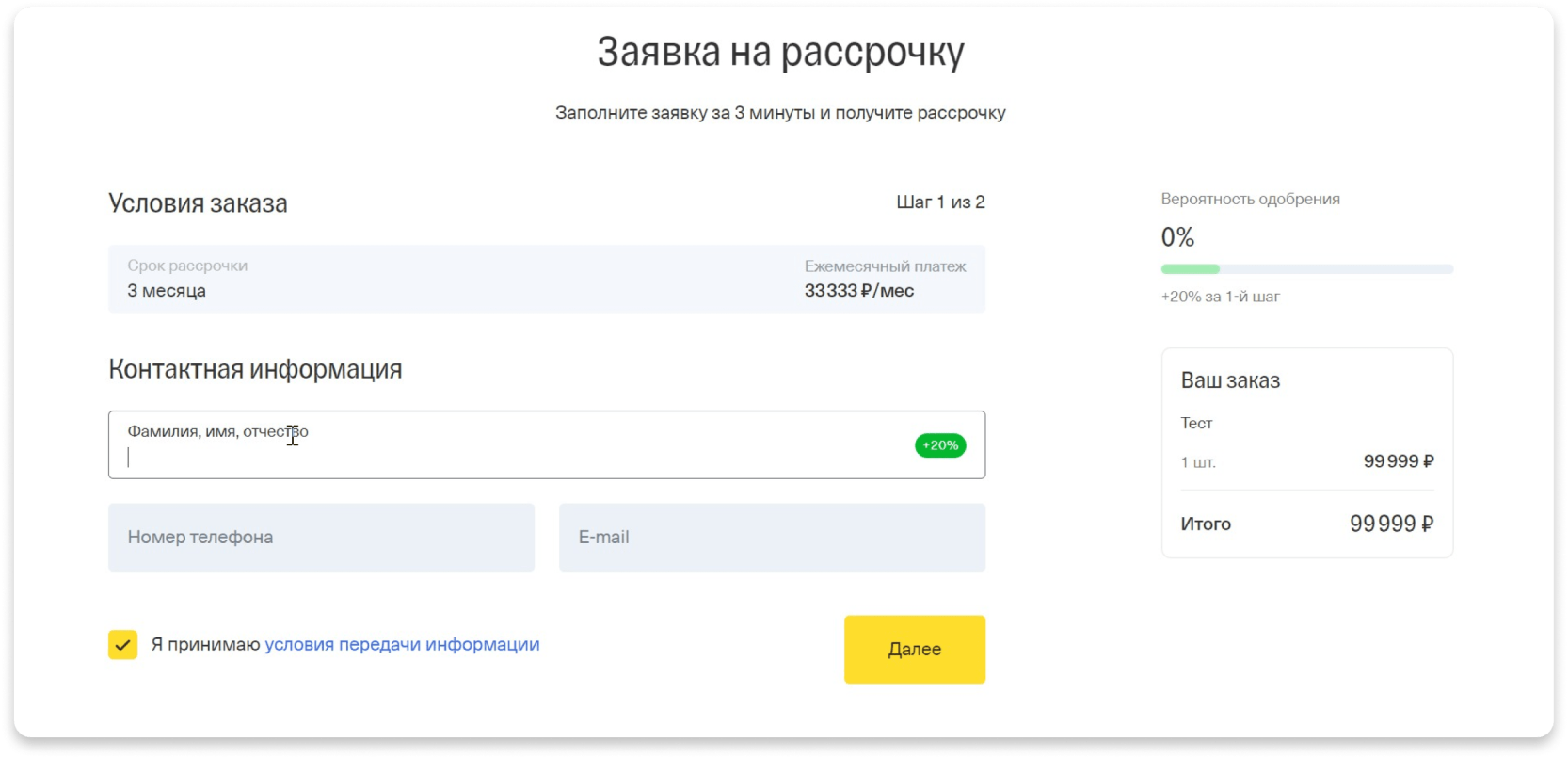Click the full name input field
1568x758 pixels.
pos(546,444)
